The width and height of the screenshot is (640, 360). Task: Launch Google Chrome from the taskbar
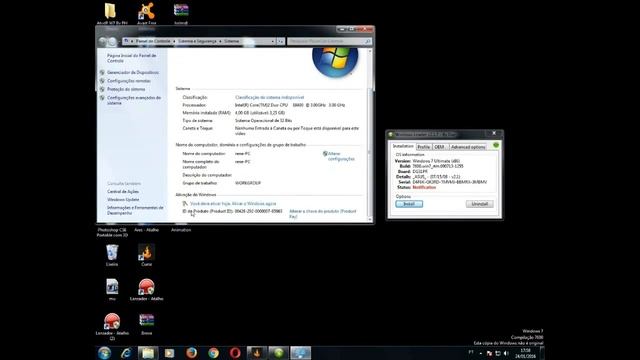click(213, 353)
